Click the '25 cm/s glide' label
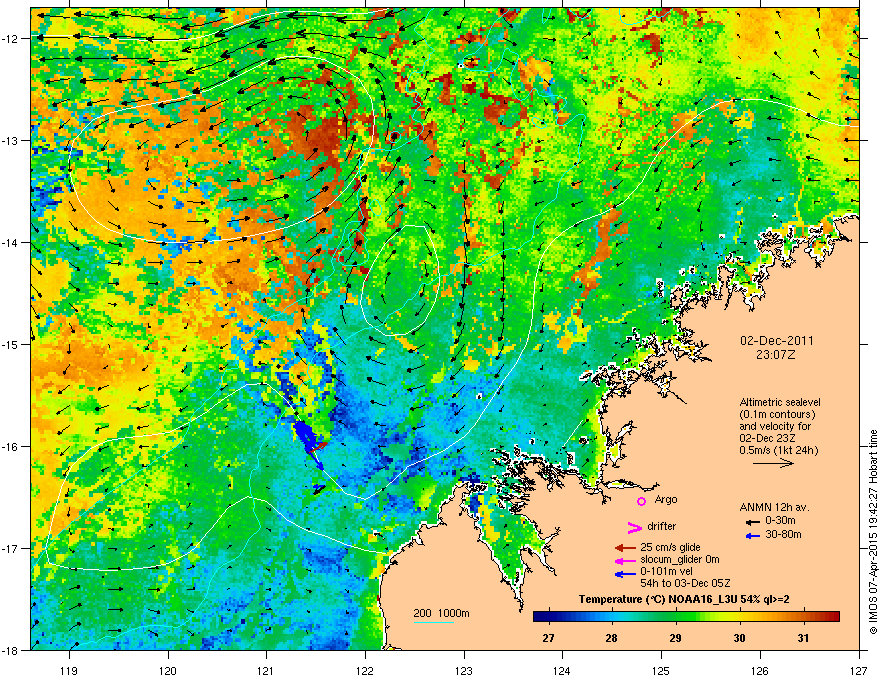This screenshot has height=680, width=880. [670, 547]
